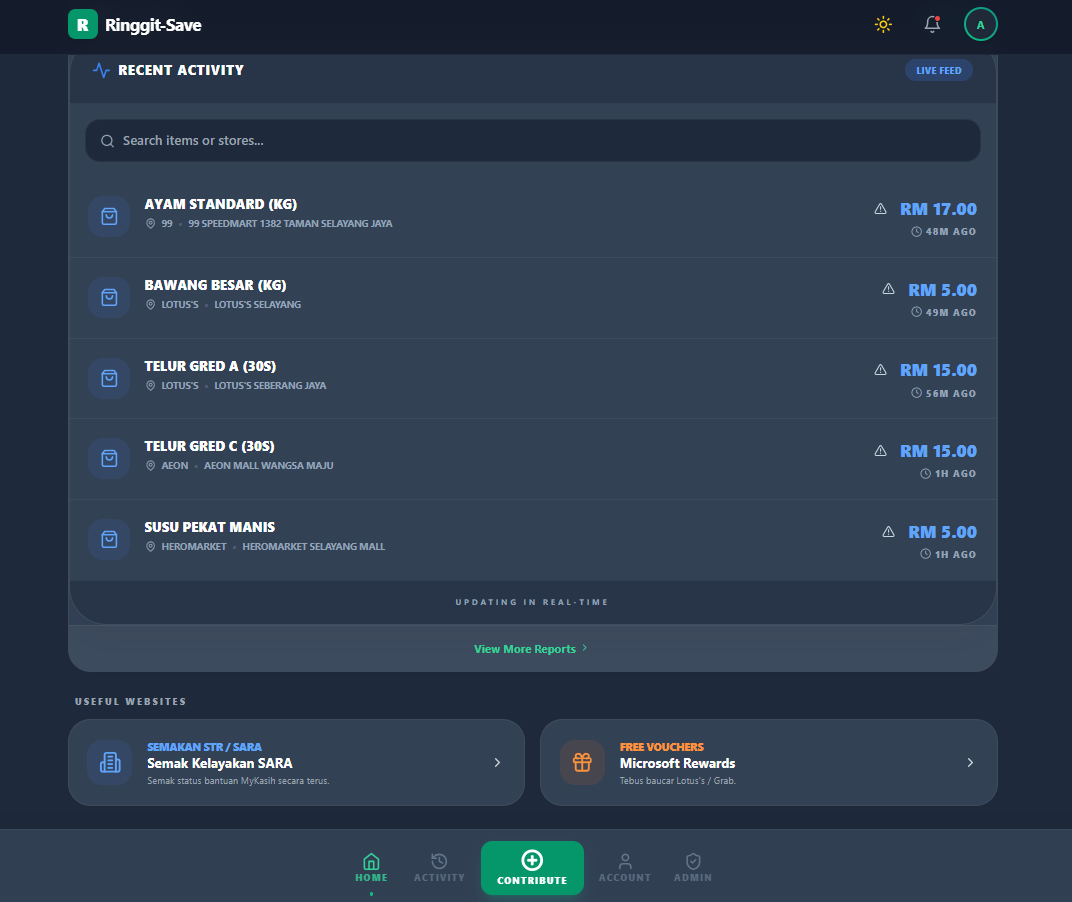
Task: Click the Semakan STR/SARA document icon
Action: coord(109,763)
